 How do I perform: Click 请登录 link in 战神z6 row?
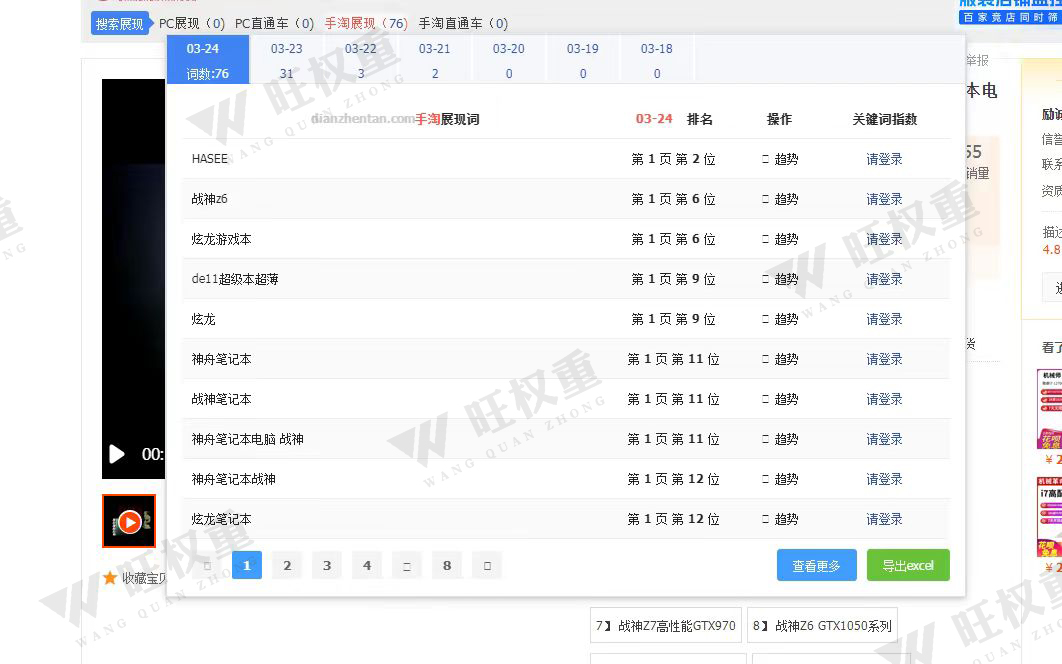click(x=885, y=199)
